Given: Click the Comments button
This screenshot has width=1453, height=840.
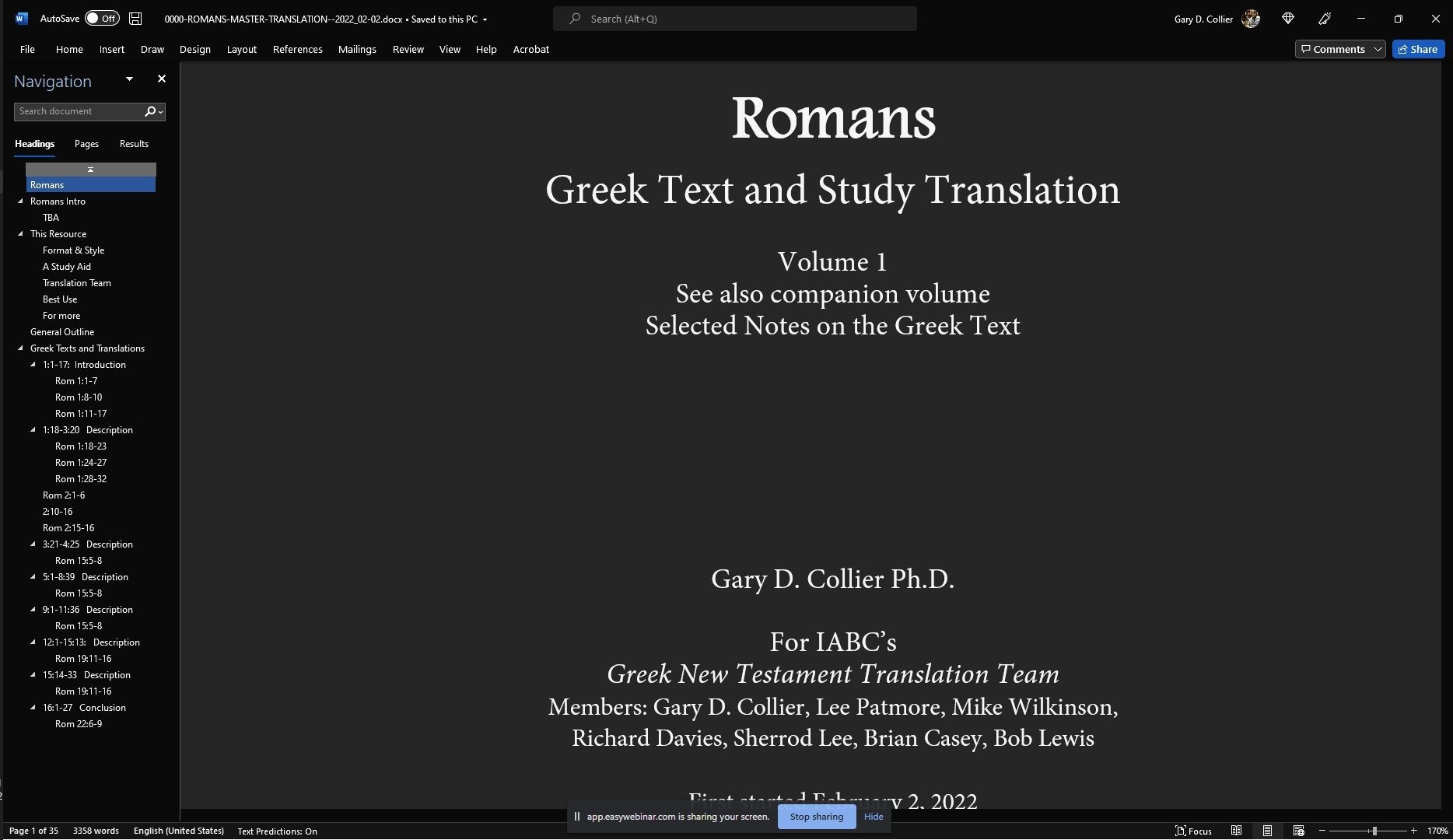Looking at the screenshot, I should point(1333,49).
